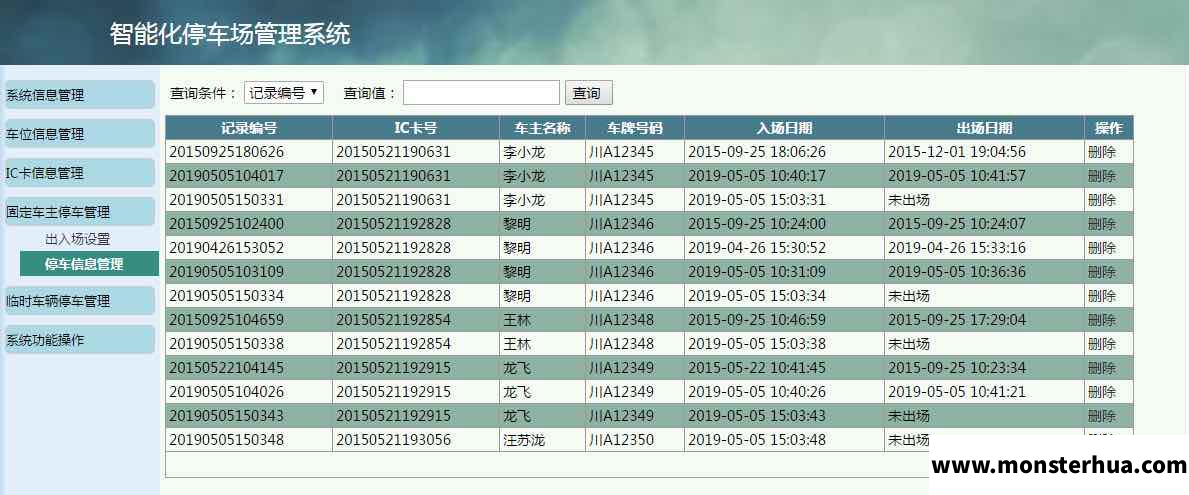
Task: Delete record 20150925180626
Action: pyautogui.click(x=1102, y=152)
